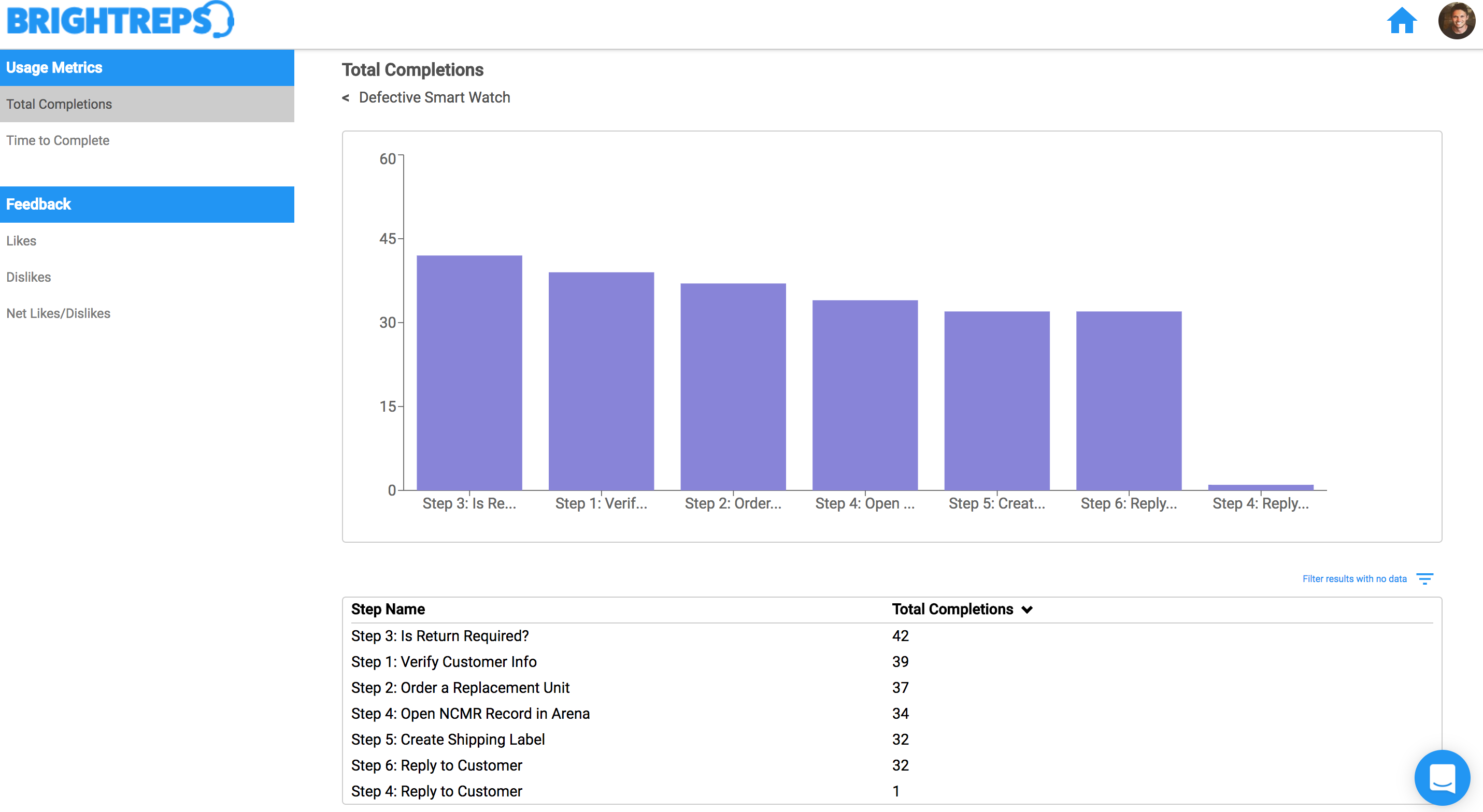Screen dimensions: 1483x812
Task: Click the filter lines icon
Action: 1425,578
